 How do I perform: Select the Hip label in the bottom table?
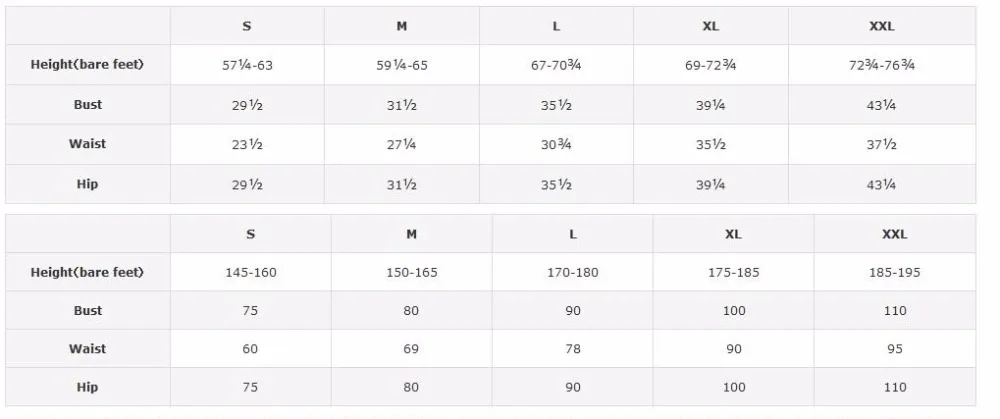point(87,387)
